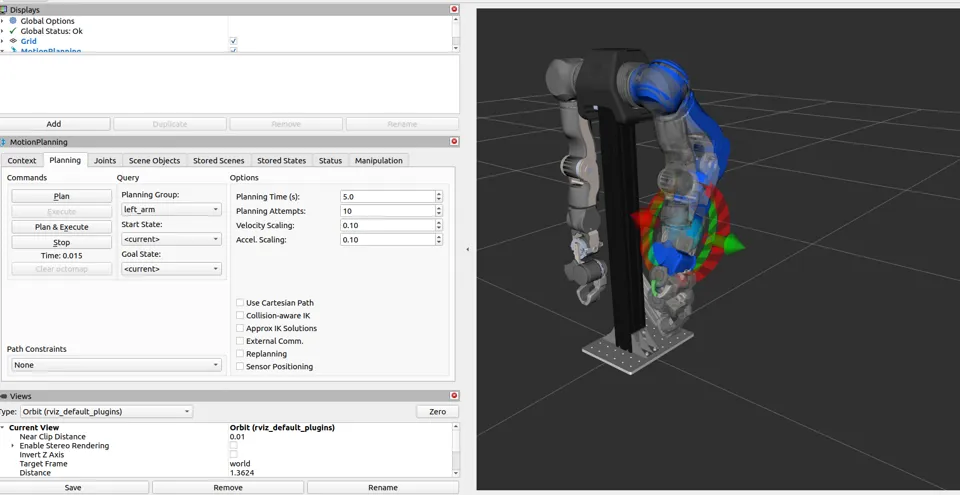Open the Start State dropdown
This screenshot has height=495, width=960.
coord(171,240)
